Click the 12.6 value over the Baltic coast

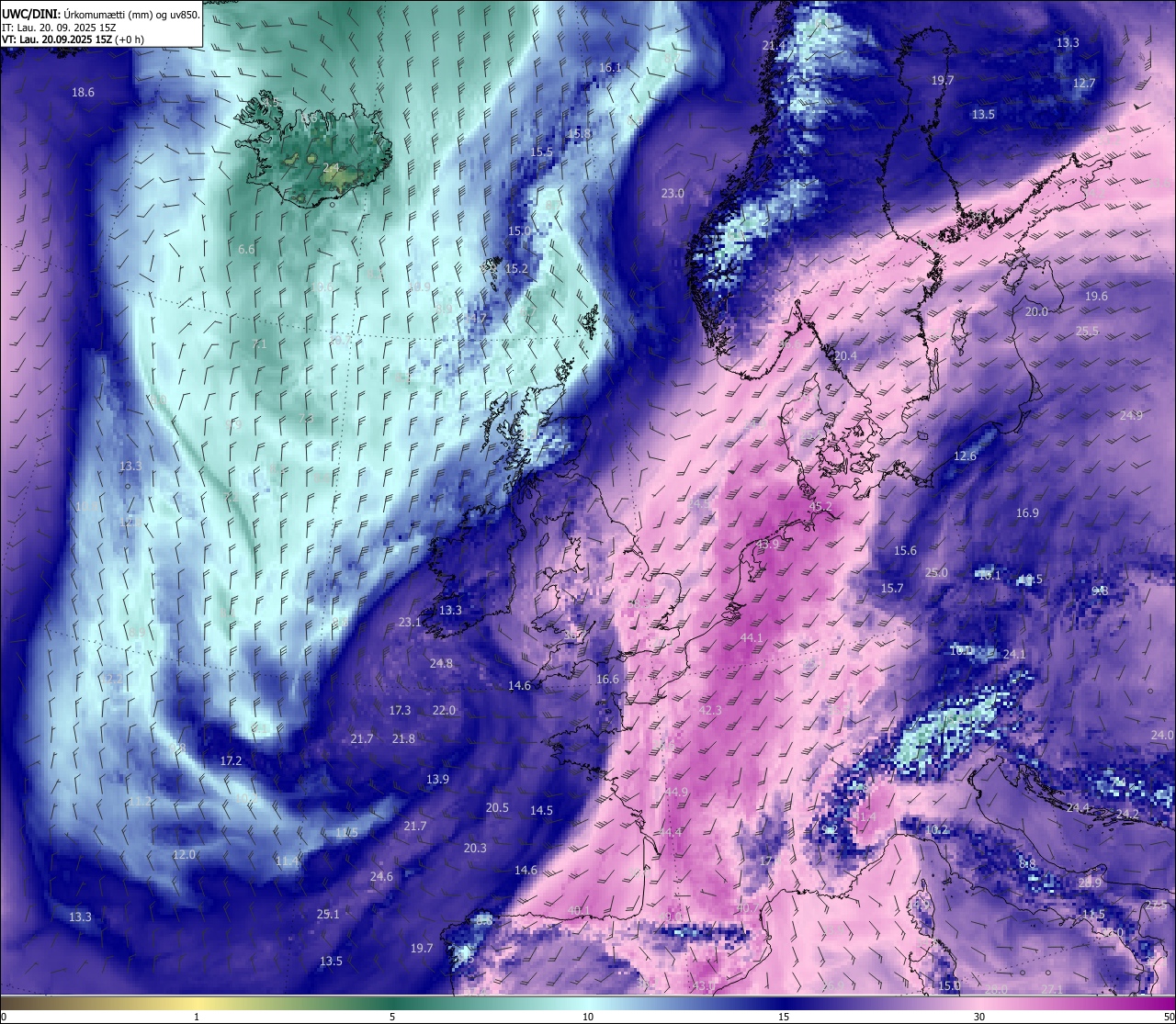(x=965, y=456)
